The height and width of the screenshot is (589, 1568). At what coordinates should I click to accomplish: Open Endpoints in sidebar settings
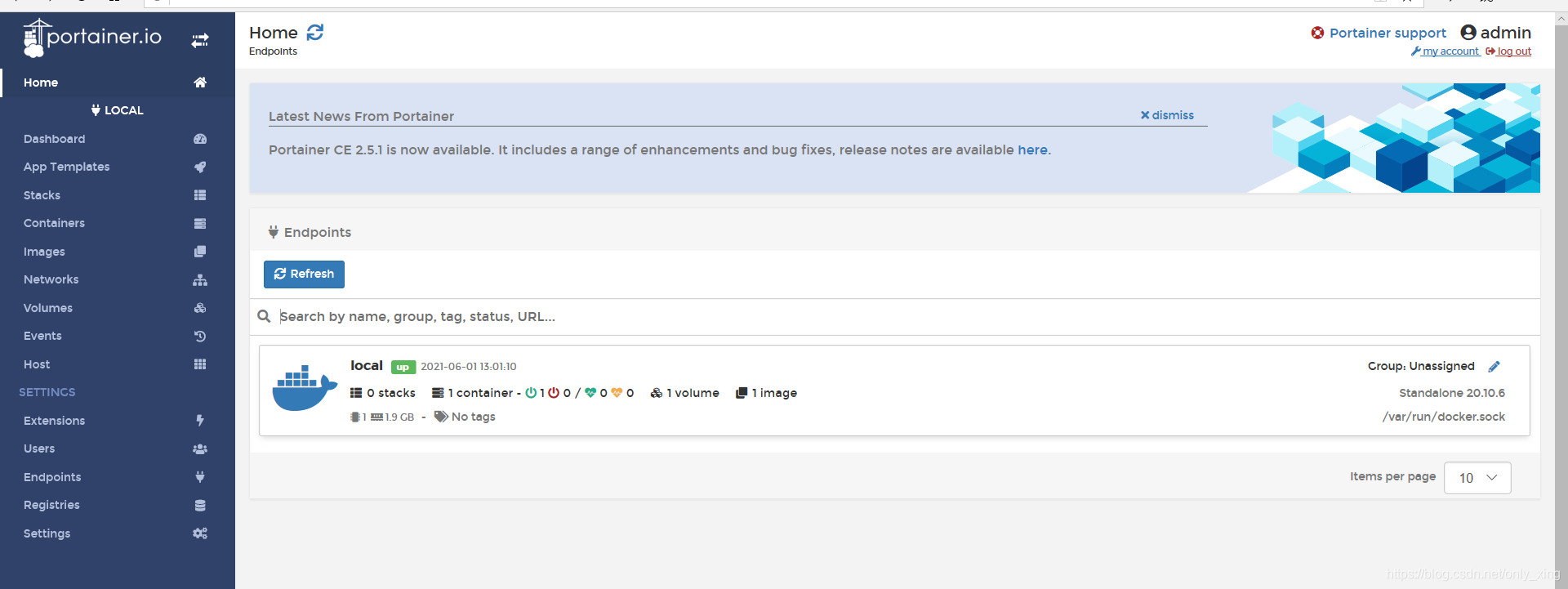(x=52, y=477)
